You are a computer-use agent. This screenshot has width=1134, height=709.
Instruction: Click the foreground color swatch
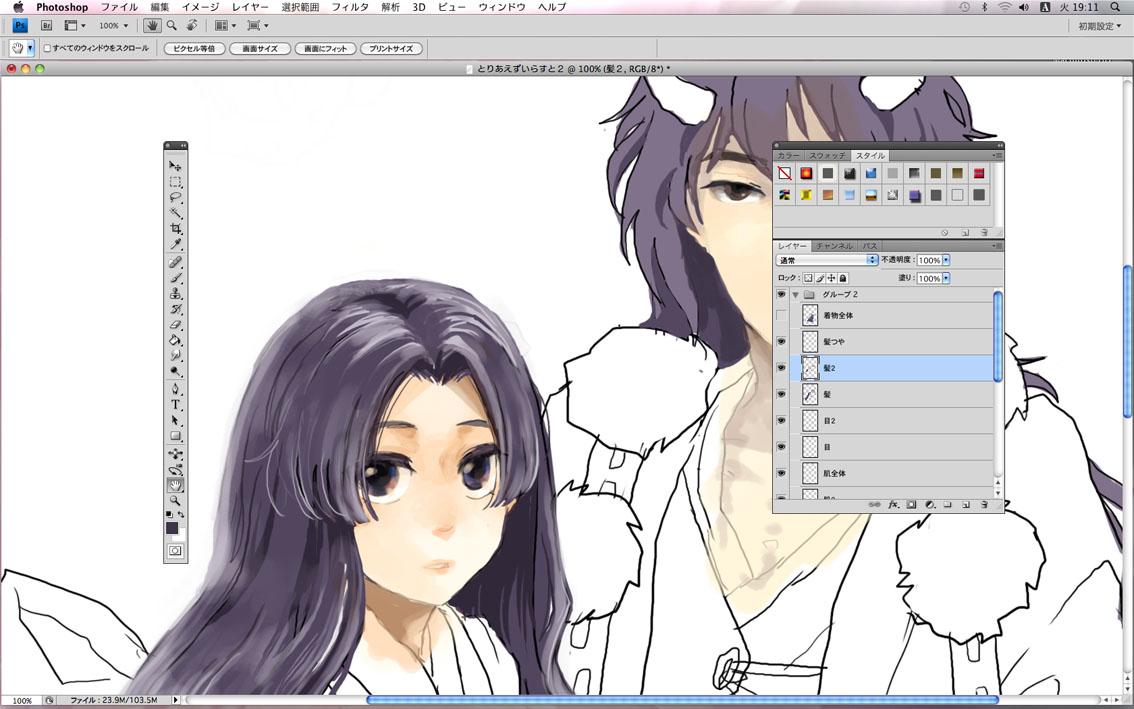(x=172, y=527)
